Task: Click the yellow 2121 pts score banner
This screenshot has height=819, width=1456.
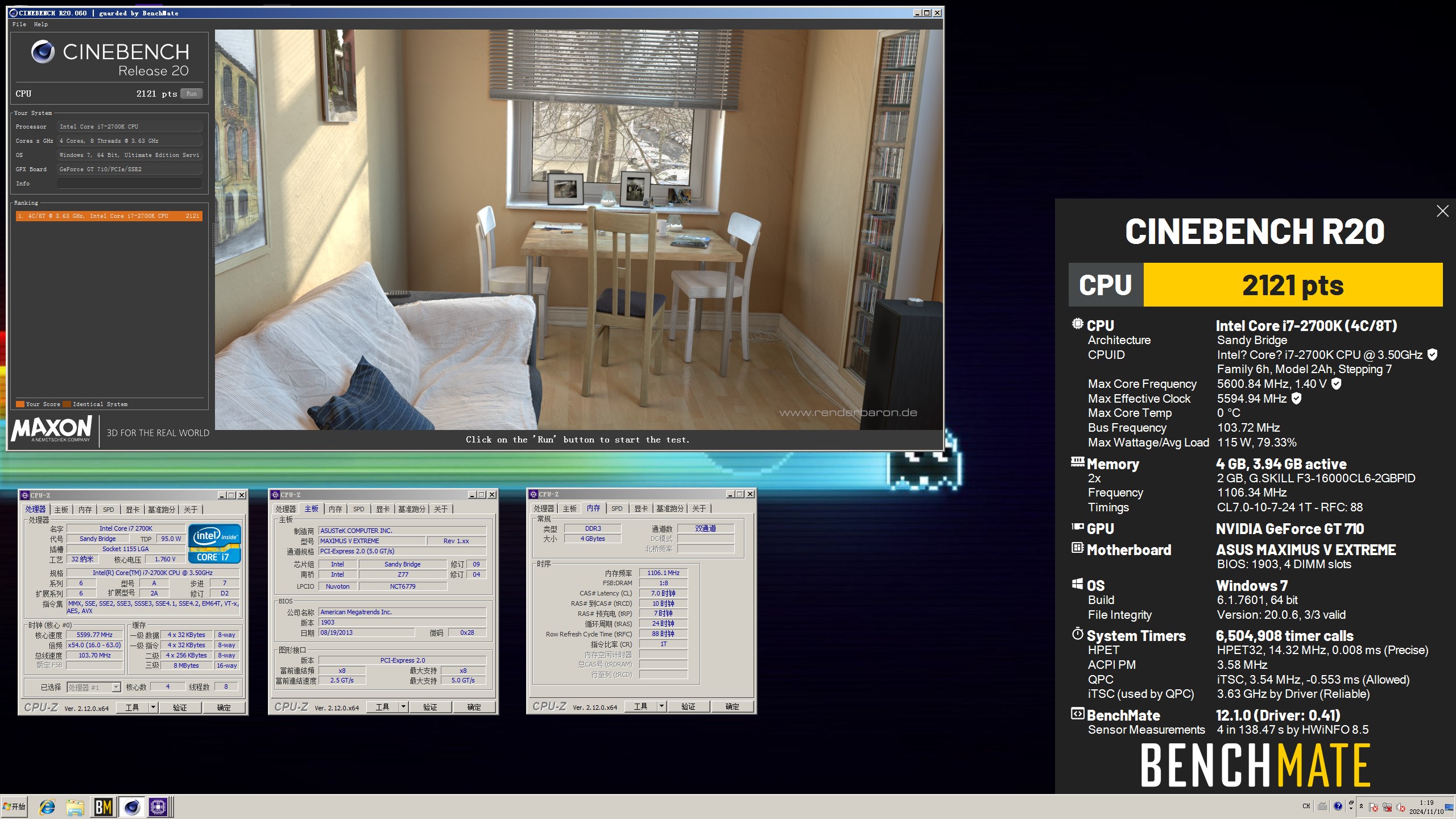Action: coord(1293,285)
